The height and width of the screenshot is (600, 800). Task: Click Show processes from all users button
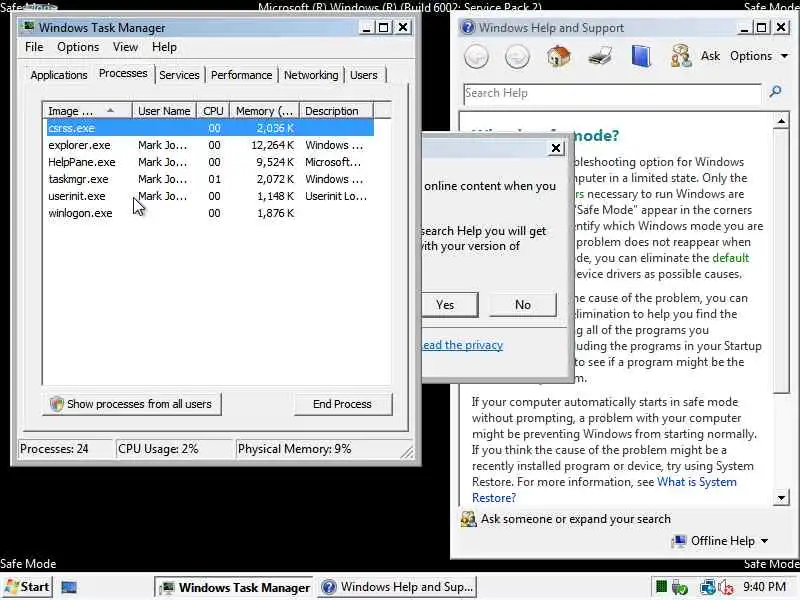tap(132, 404)
